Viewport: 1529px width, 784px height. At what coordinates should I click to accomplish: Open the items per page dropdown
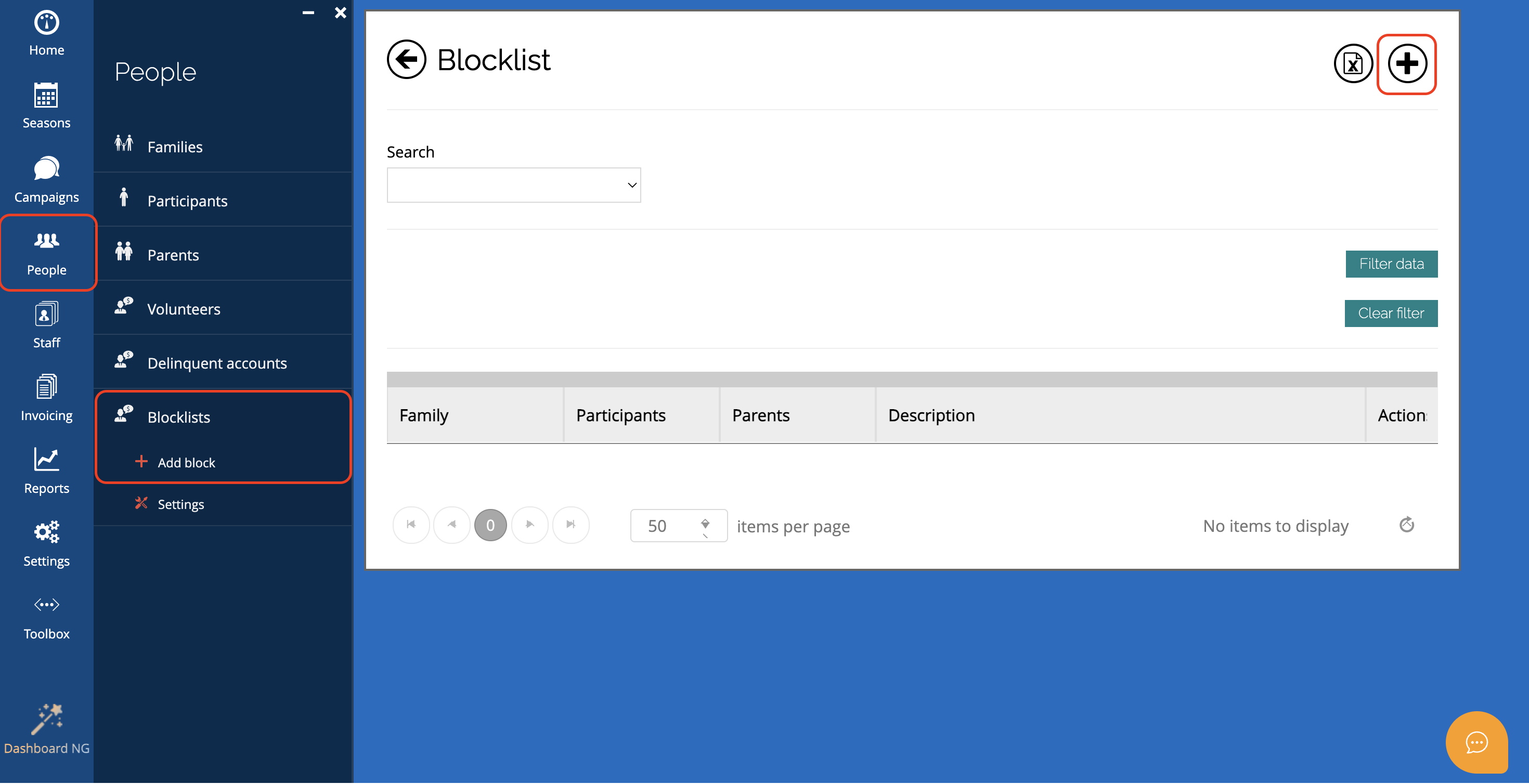(x=705, y=526)
